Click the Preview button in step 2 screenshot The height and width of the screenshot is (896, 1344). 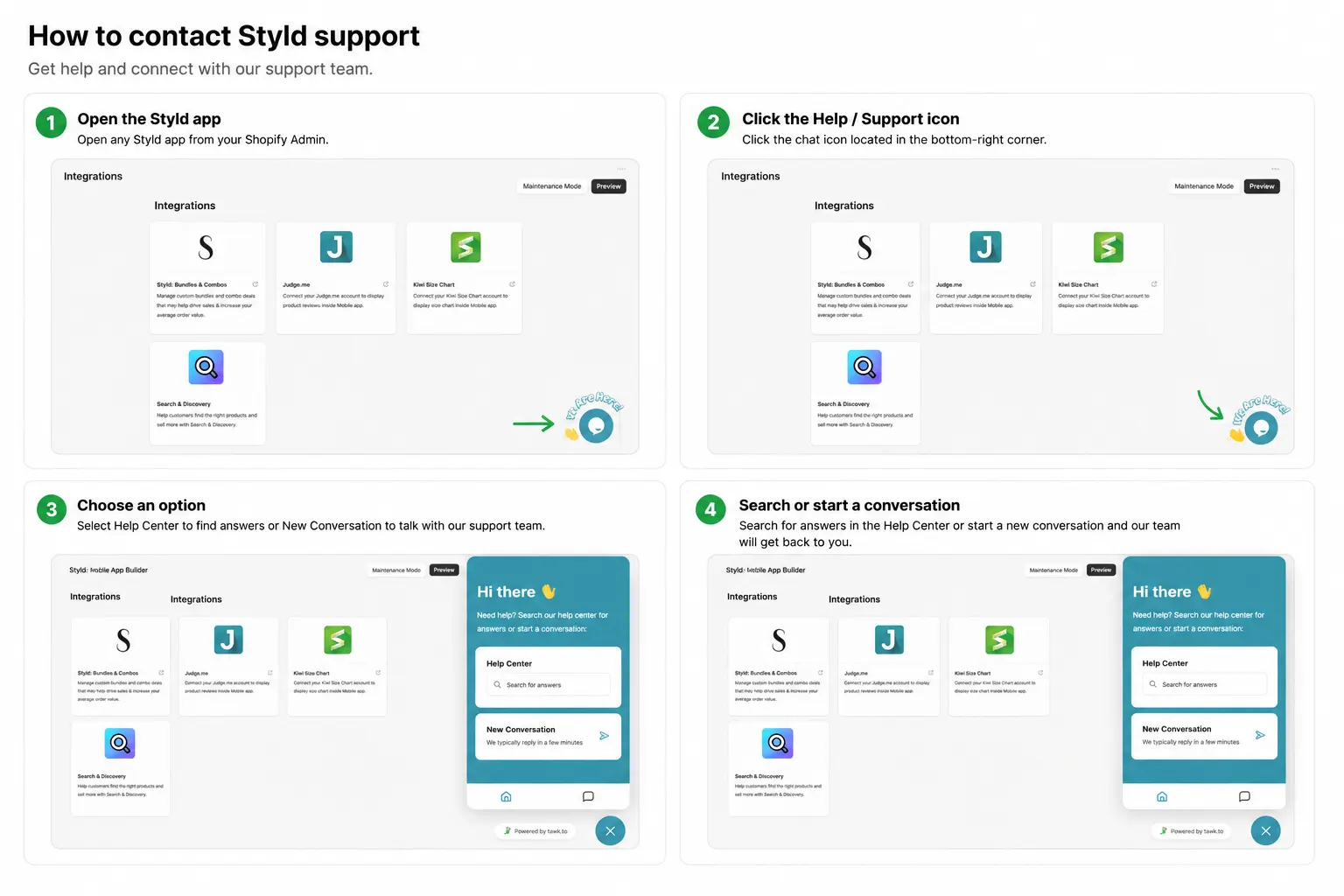1262,186
